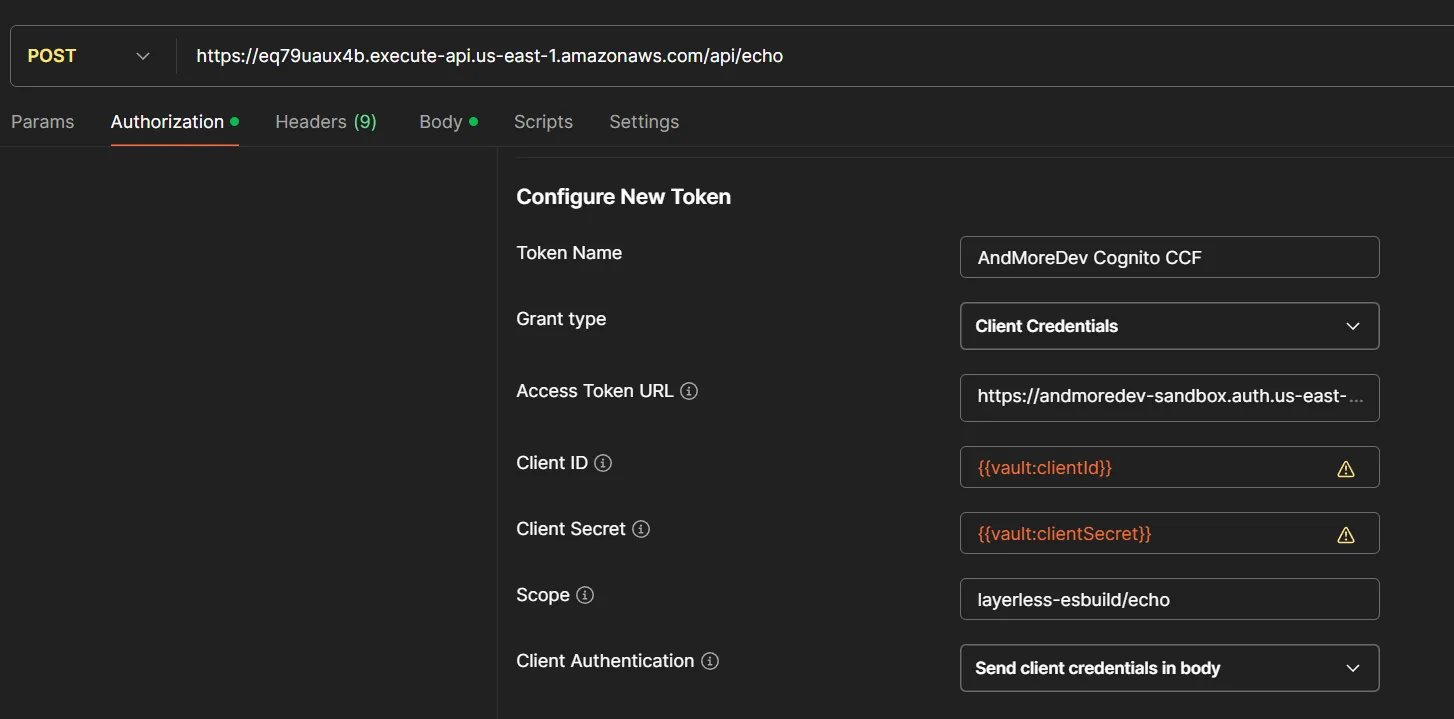Click the warning icon in Client Secret field
The height and width of the screenshot is (719, 1454).
[x=1346, y=534]
